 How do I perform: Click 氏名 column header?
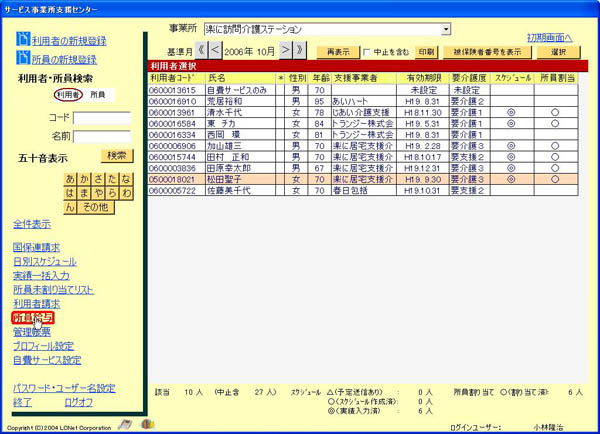[241, 78]
